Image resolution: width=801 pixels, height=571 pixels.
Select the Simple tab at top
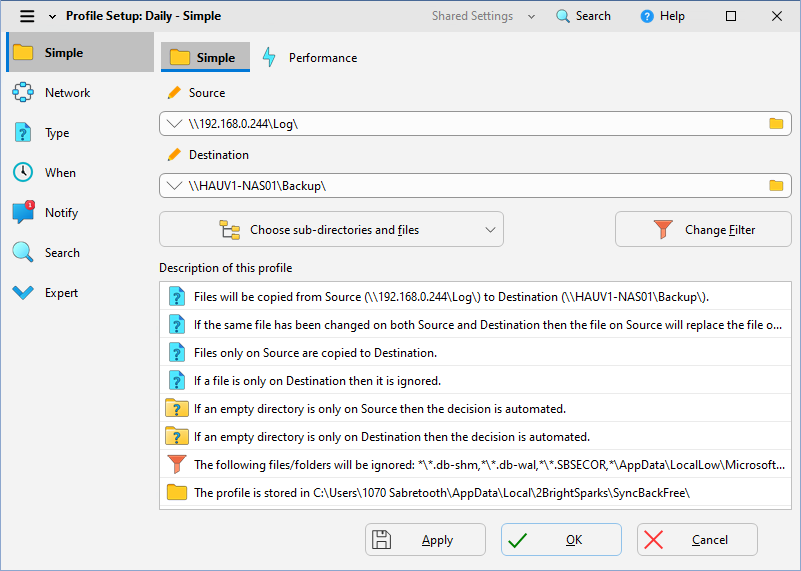point(205,58)
